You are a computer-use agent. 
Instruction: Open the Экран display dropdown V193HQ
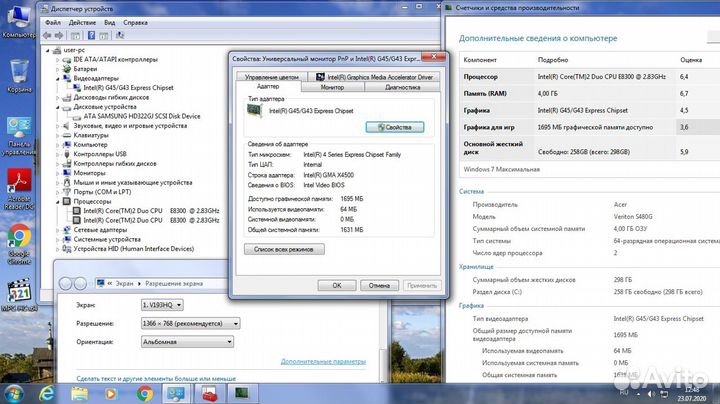(162, 305)
